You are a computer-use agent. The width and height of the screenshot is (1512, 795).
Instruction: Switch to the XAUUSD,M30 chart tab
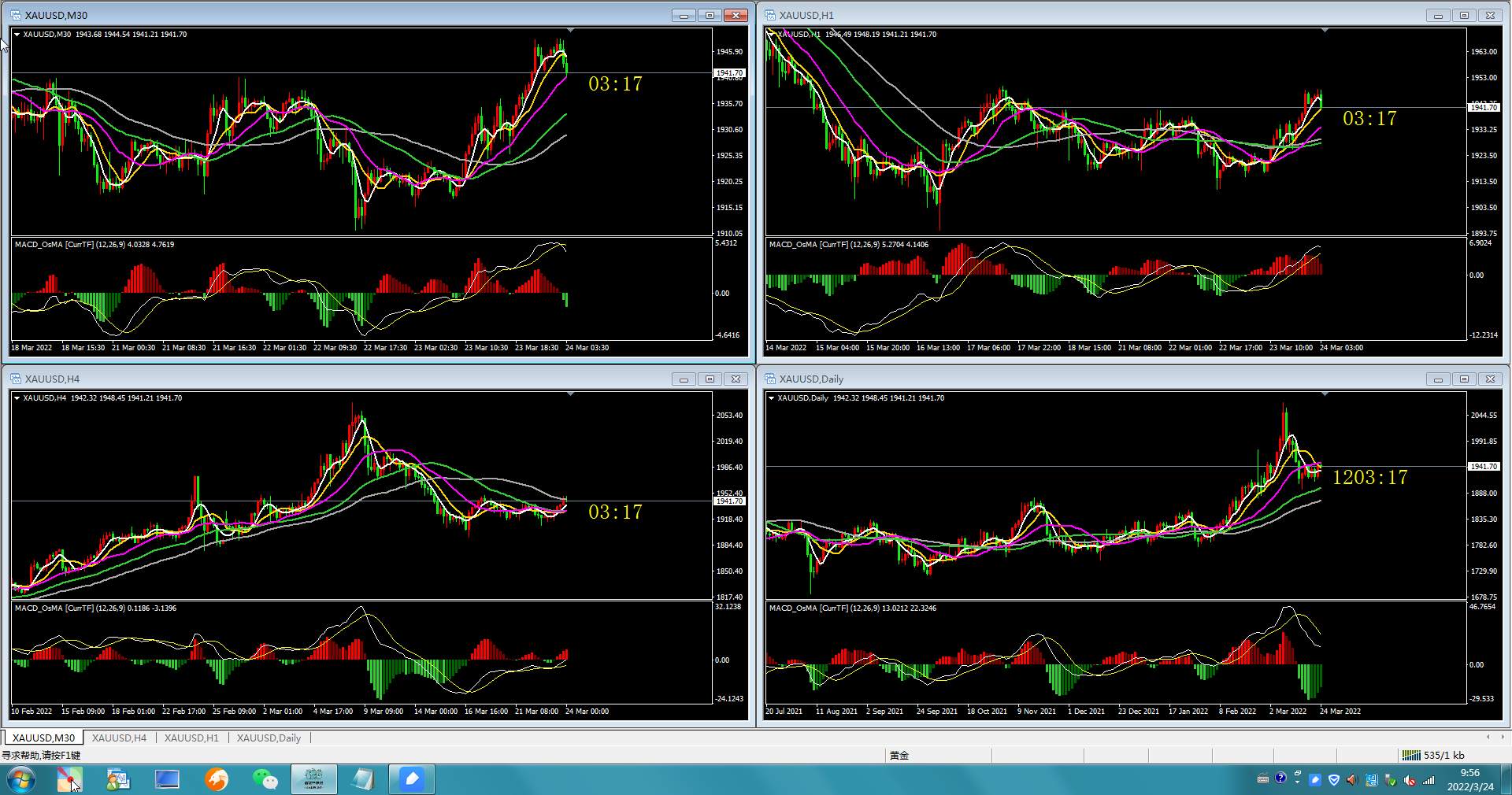(x=43, y=738)
